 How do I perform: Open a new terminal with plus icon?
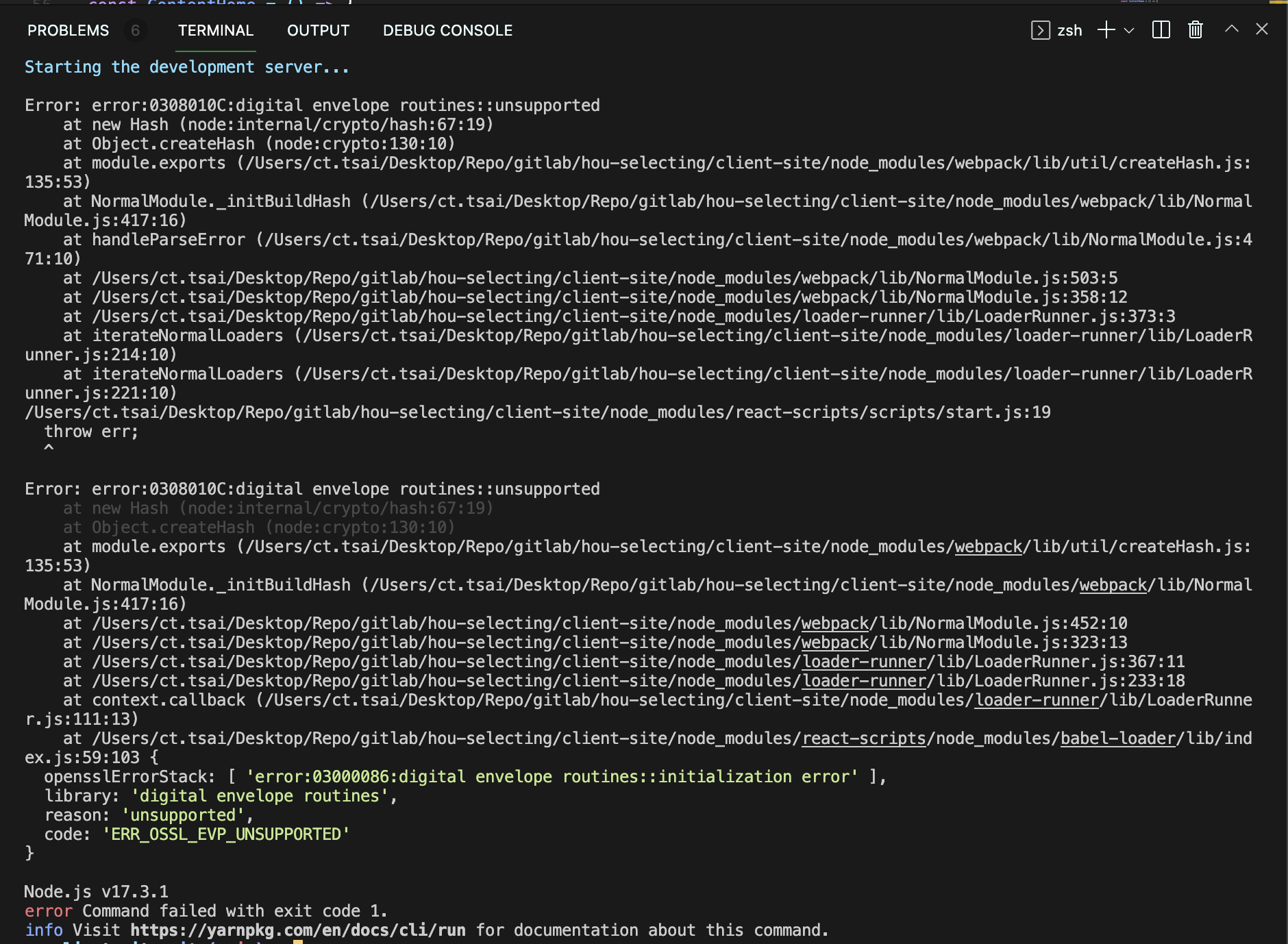point(1106,30)
